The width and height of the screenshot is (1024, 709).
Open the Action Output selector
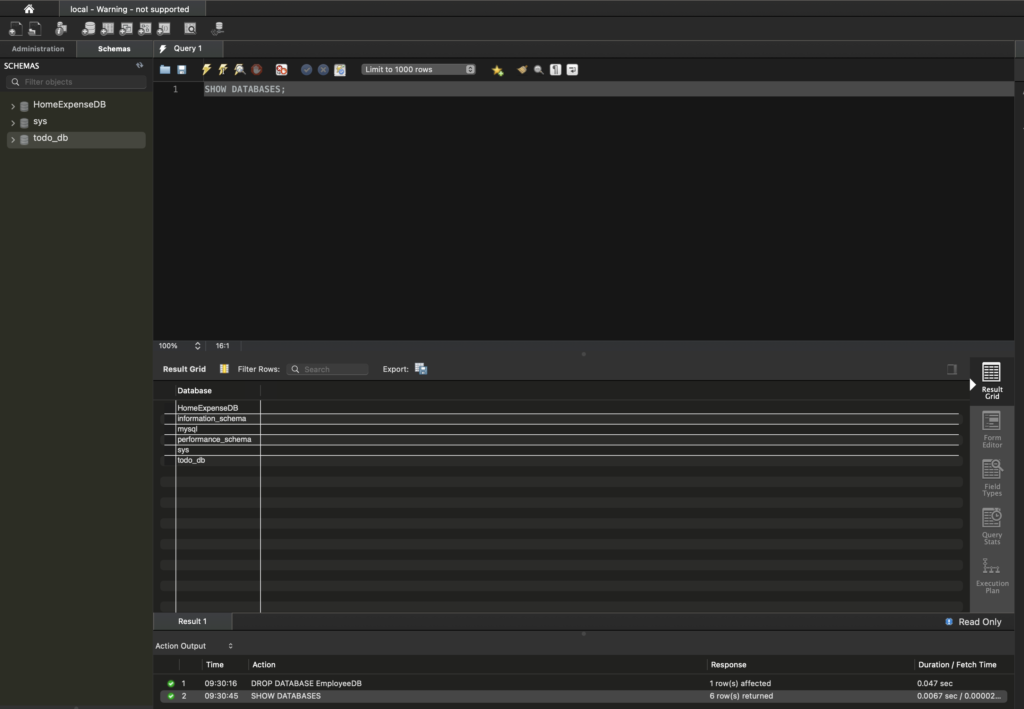click(x=194, y=646)
